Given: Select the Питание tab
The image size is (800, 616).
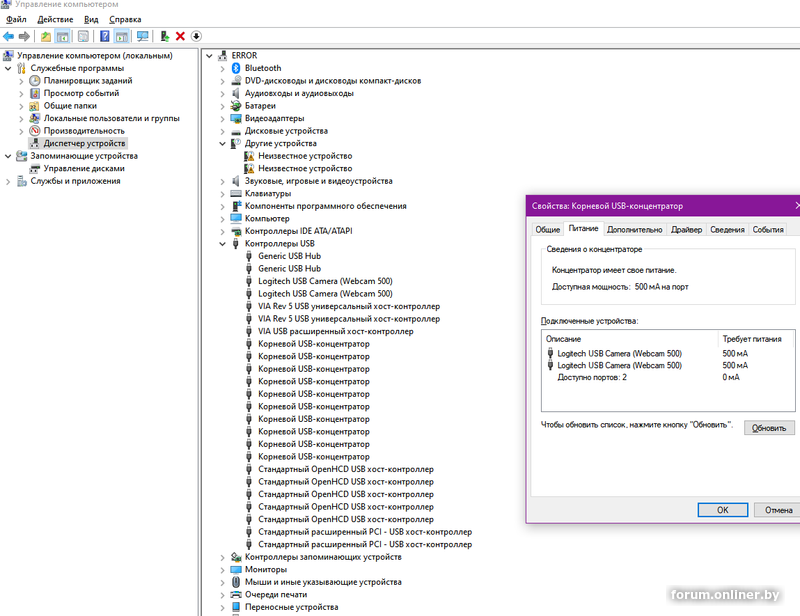Looking at the screenshot, I should [x=583, y=229].
